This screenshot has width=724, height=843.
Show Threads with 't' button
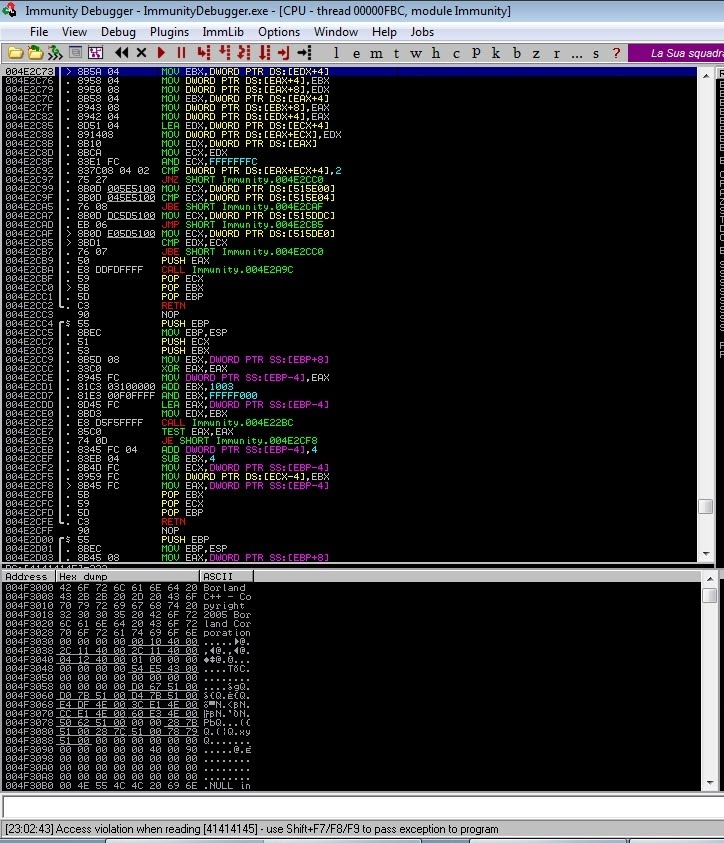point(396,53)
